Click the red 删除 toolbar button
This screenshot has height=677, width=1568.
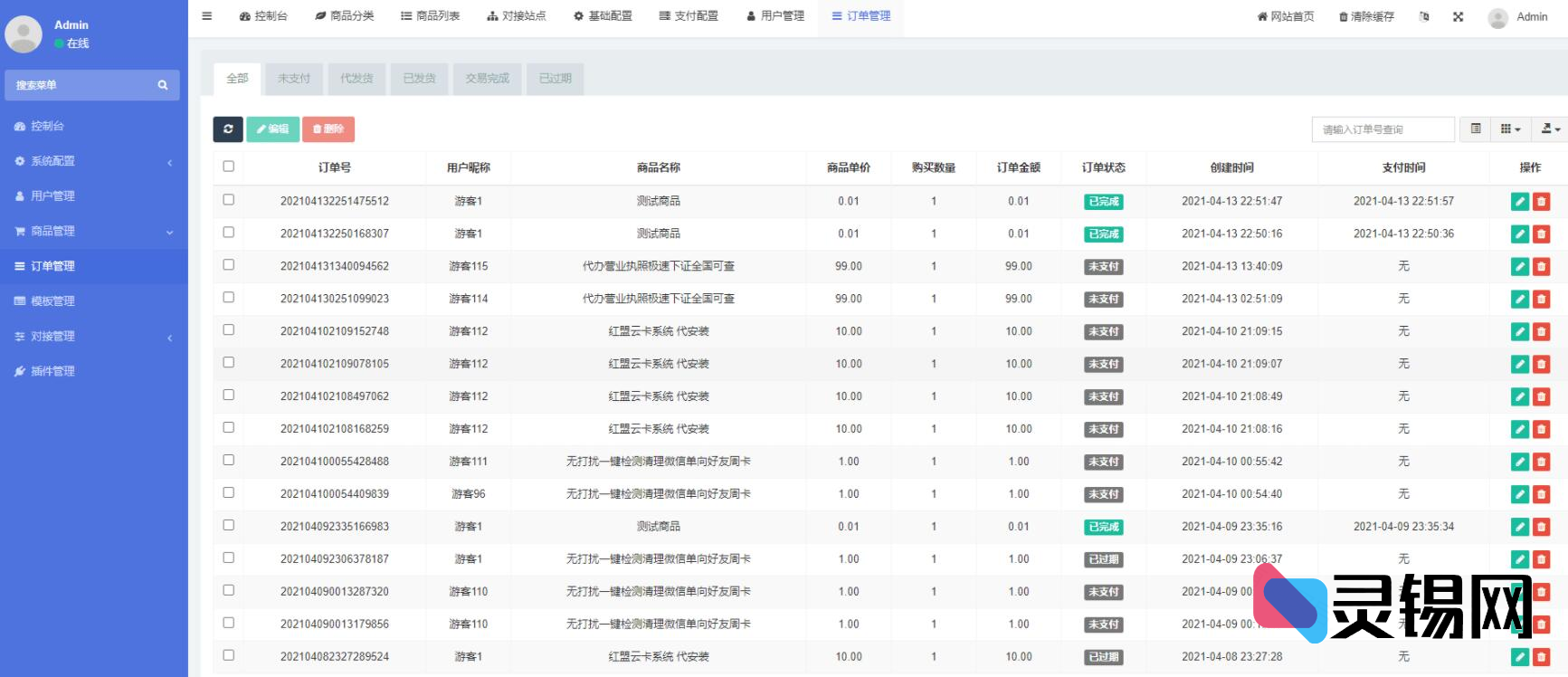click(328, 129)
